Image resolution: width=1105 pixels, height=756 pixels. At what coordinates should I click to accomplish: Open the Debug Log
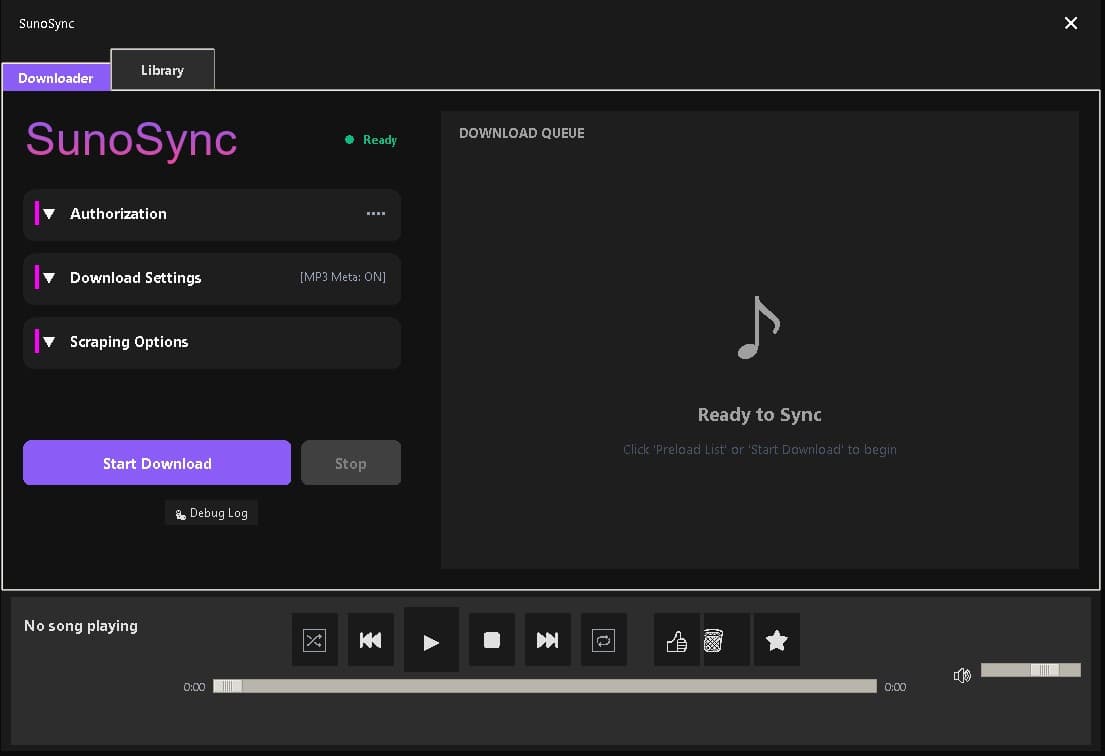(x=211, y=512)
